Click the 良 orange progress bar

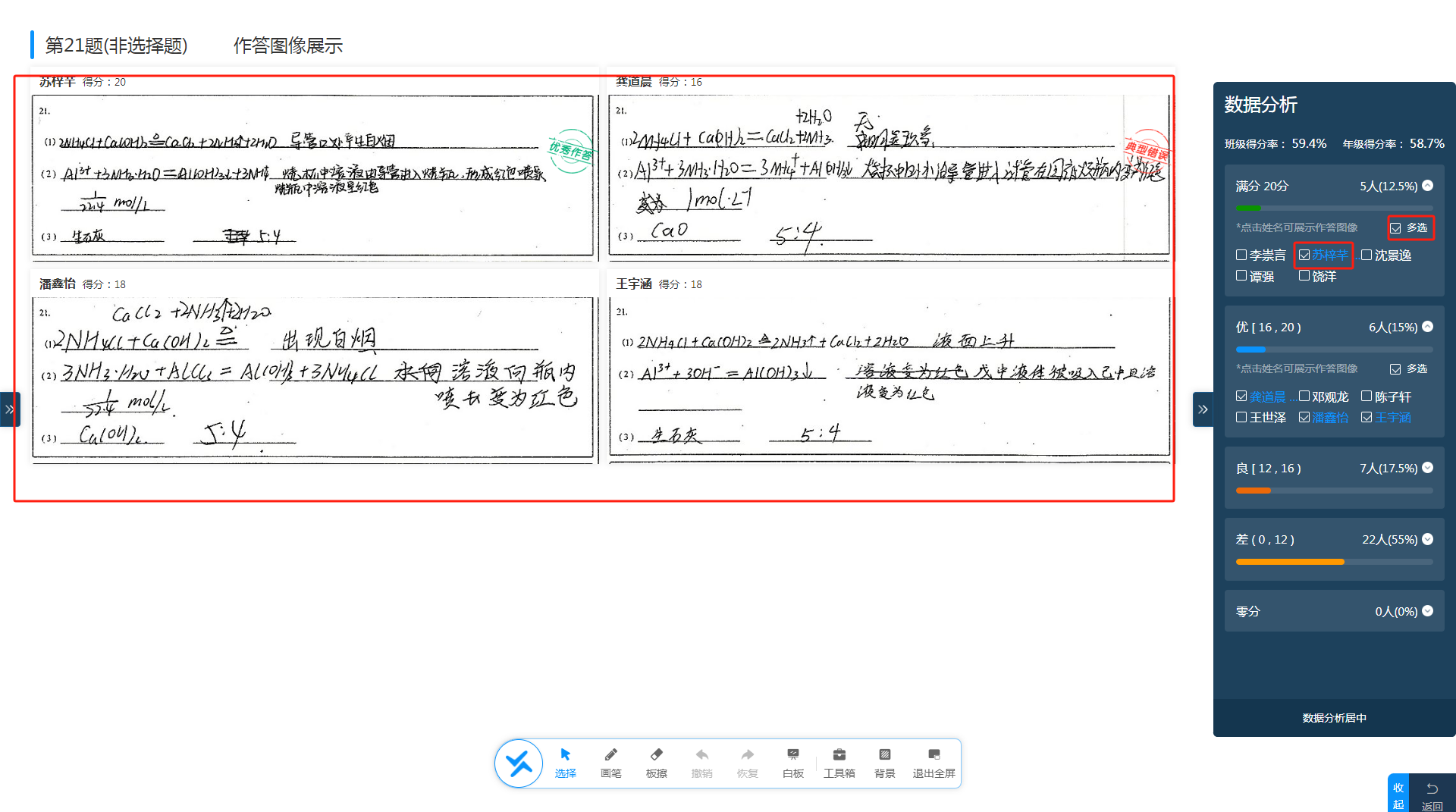click(x=1335, y=491)
